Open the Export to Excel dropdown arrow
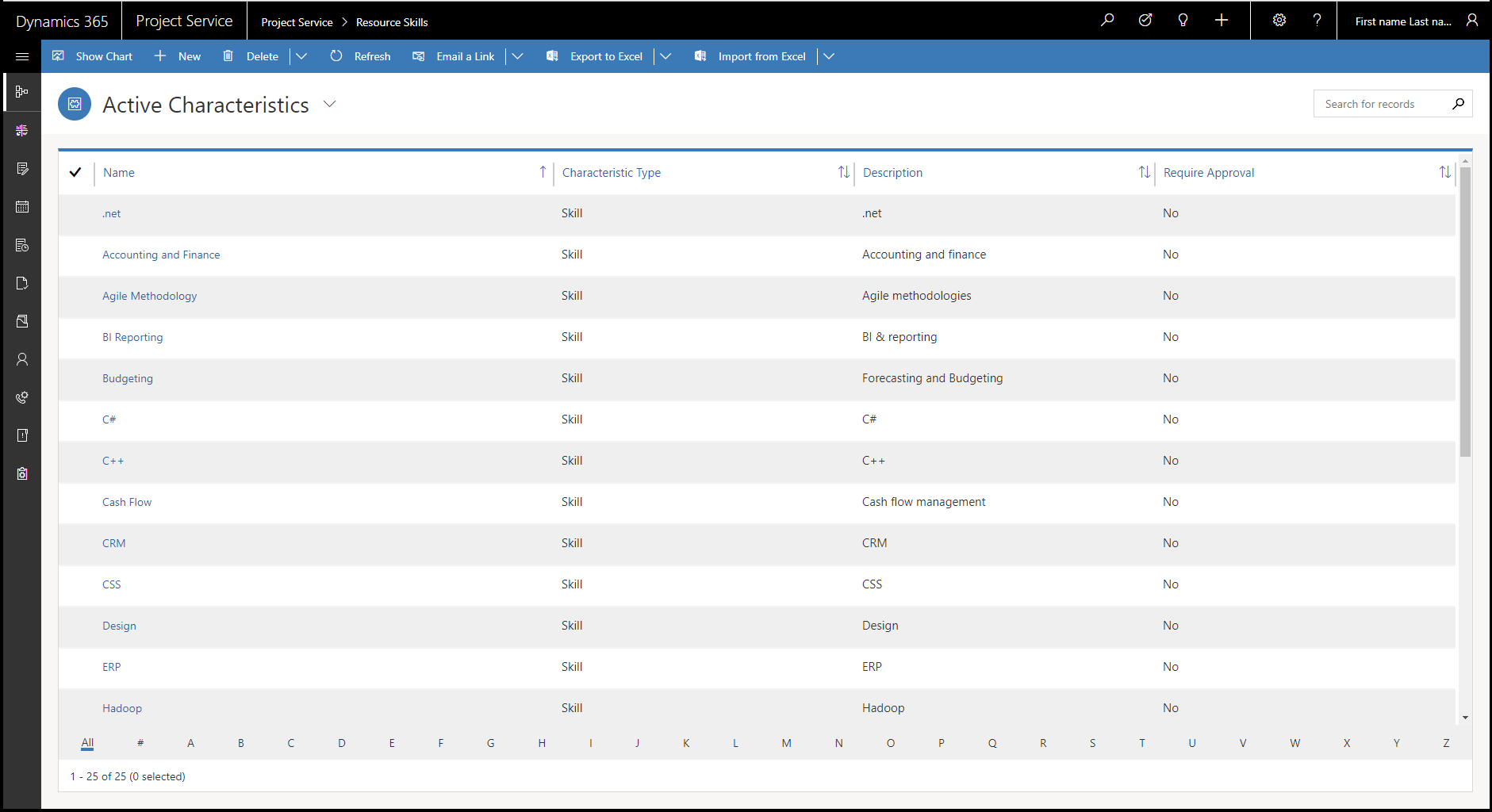Image resolution: width=1492 pixels, height=812 pixels. click(x=666, y=56)
